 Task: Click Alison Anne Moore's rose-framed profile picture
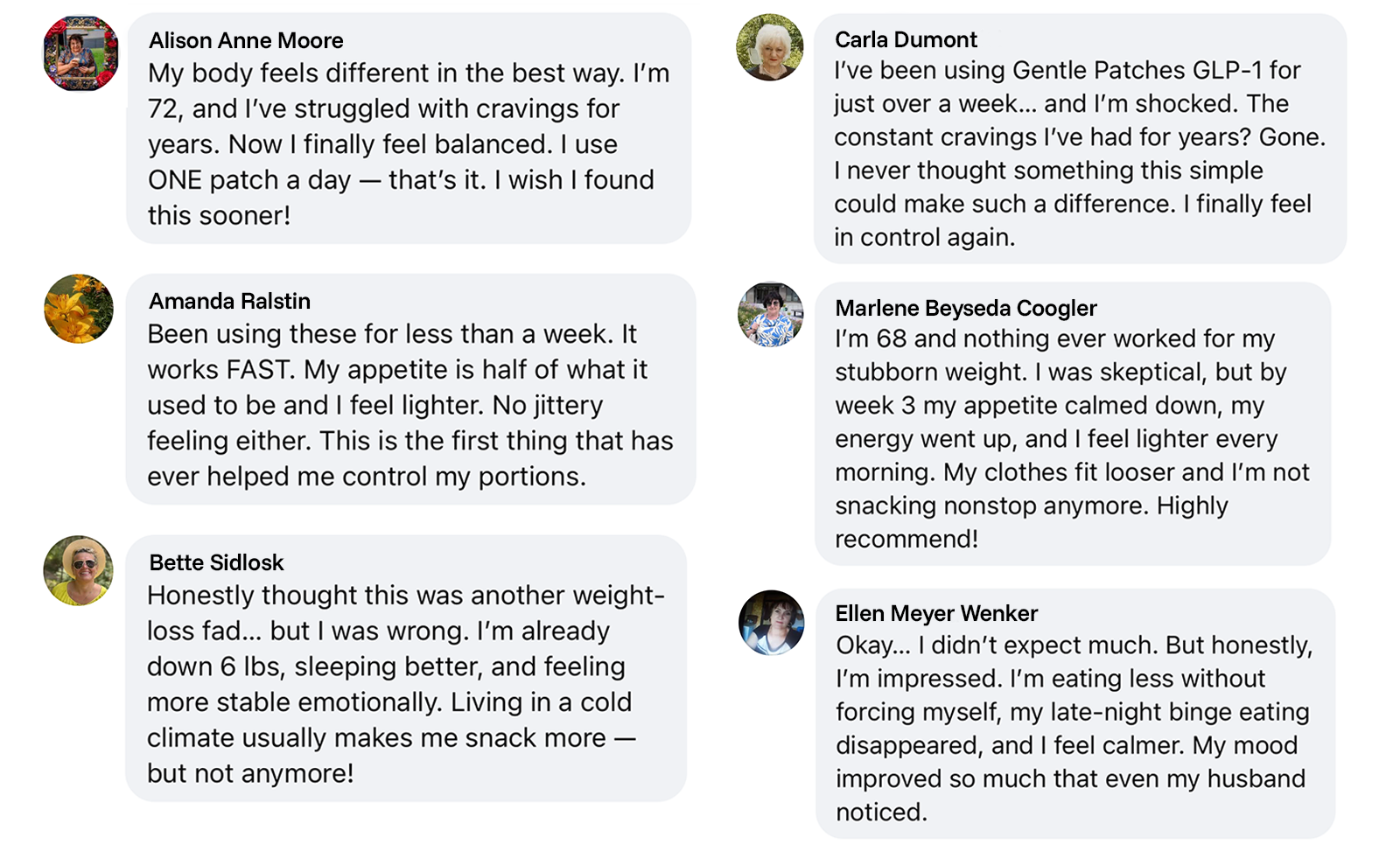(80, 53)
